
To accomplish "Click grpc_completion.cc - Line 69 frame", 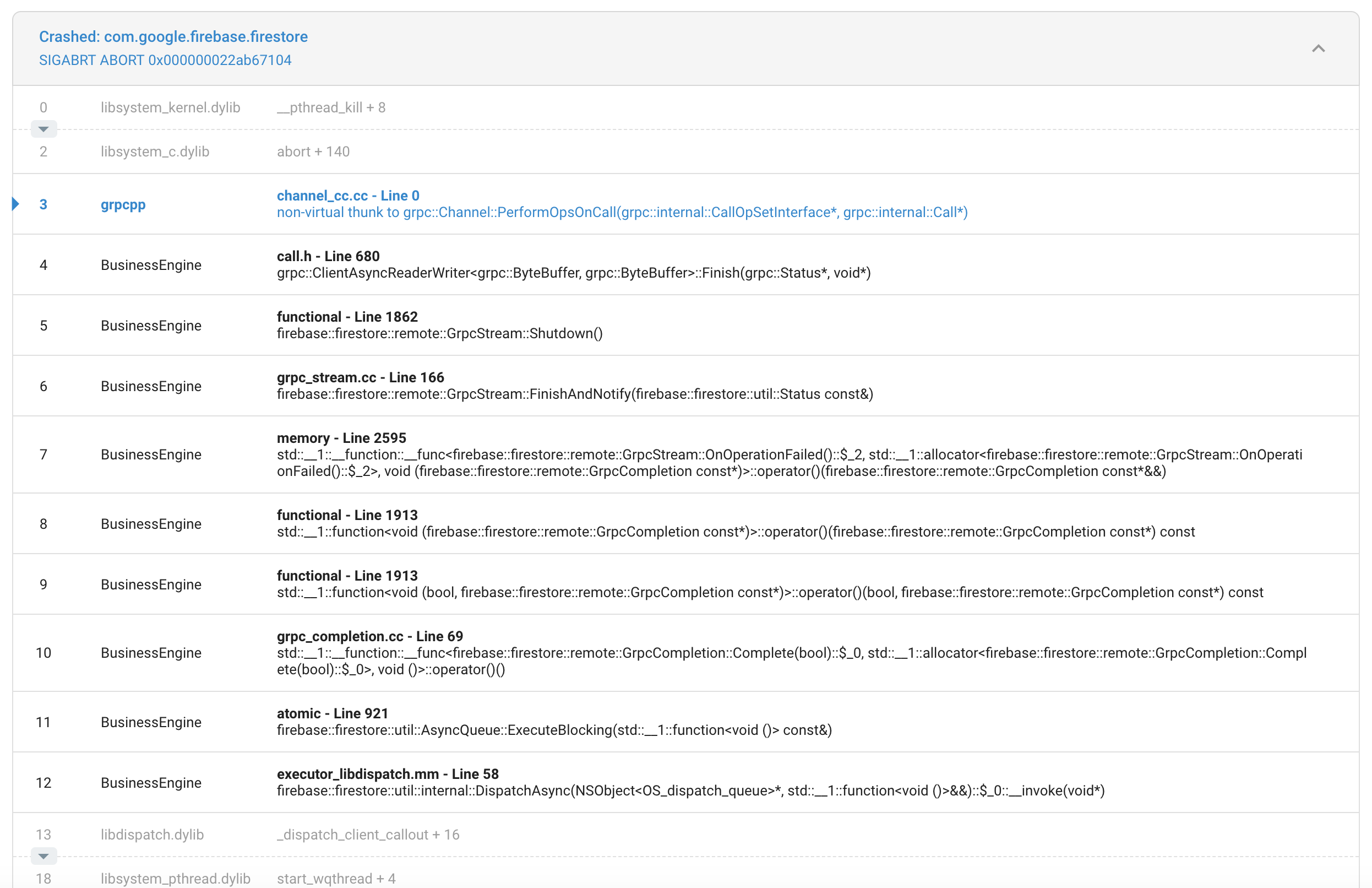I will point(369,636).
